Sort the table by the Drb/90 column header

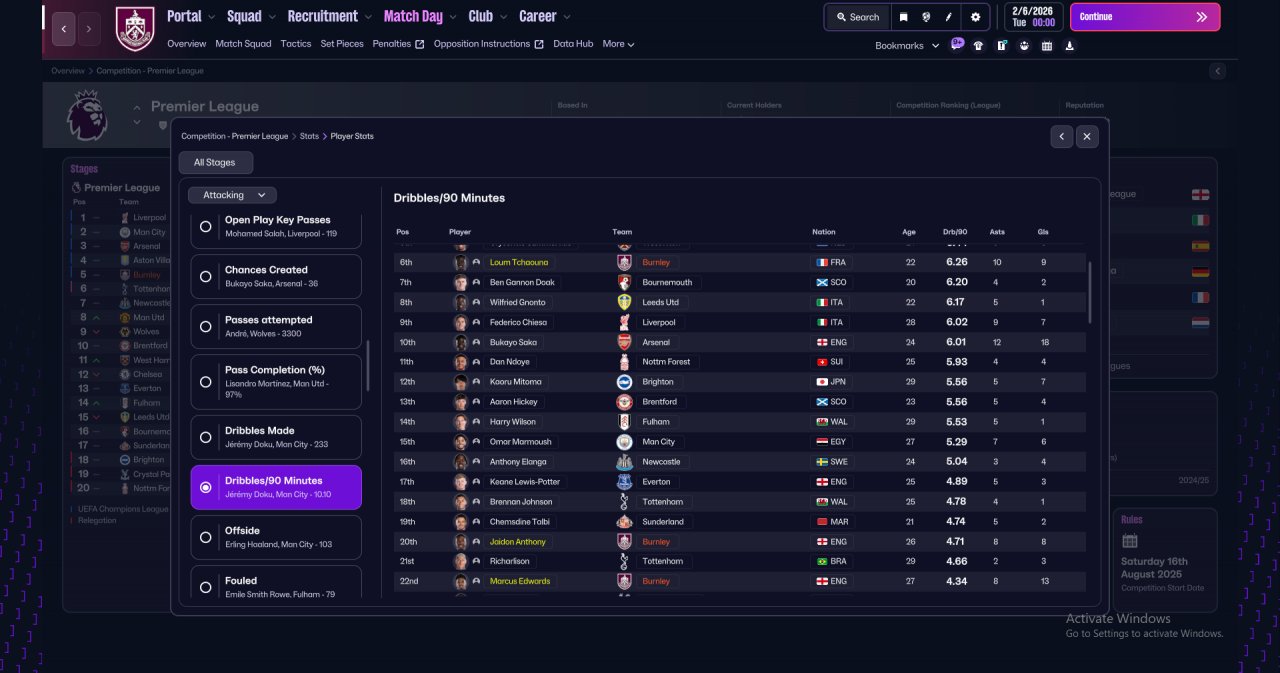tap(955, 232)
